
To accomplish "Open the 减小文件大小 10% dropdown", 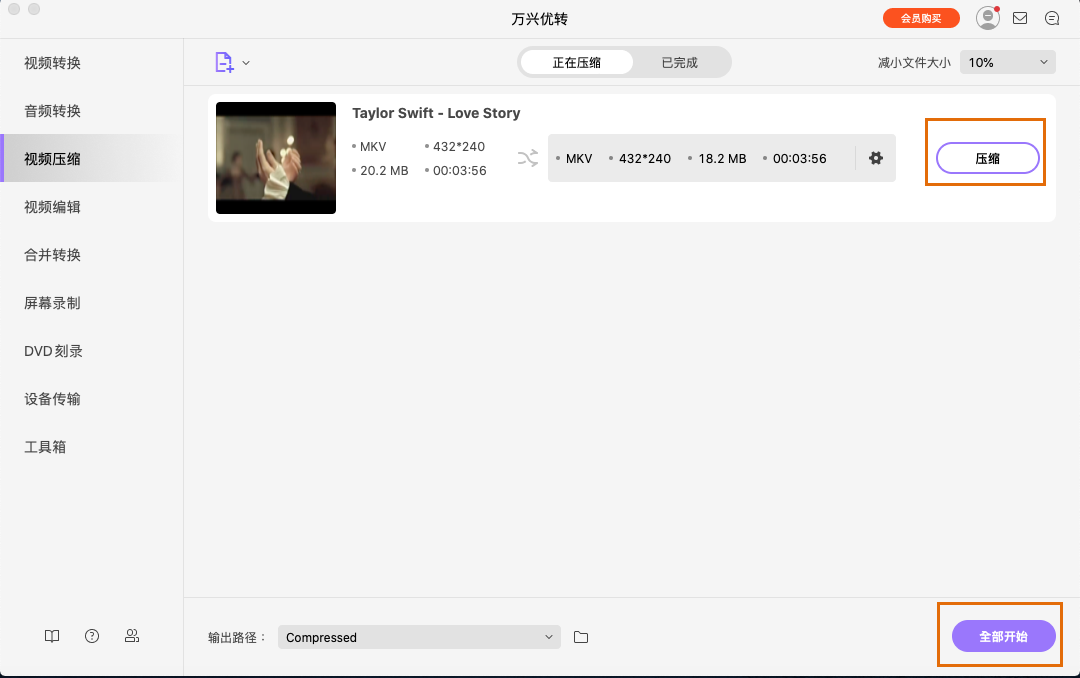I will [1007, 61].
